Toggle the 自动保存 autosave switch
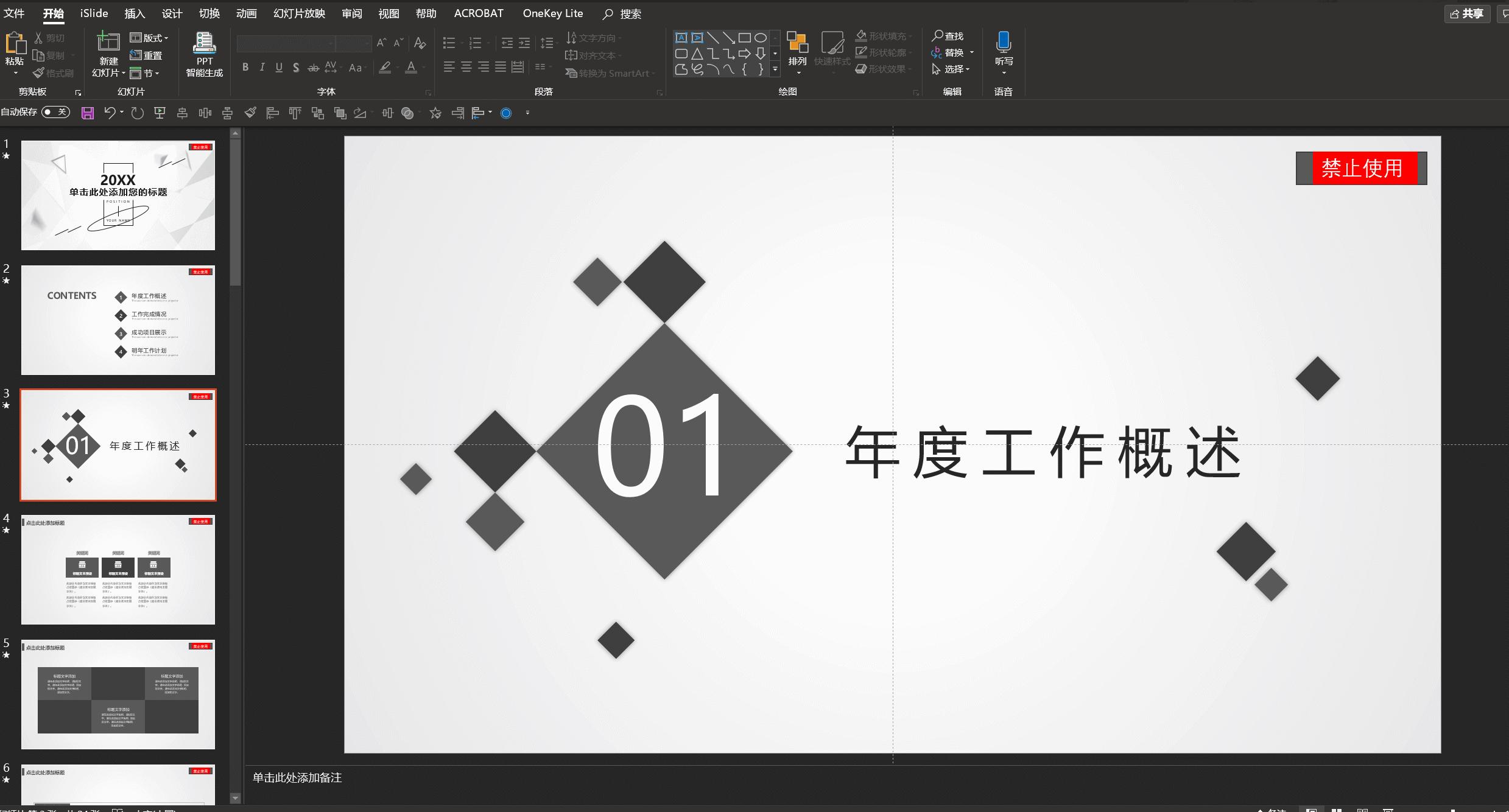This screenshot has height=812, width=1509. (x=55, y=112)
